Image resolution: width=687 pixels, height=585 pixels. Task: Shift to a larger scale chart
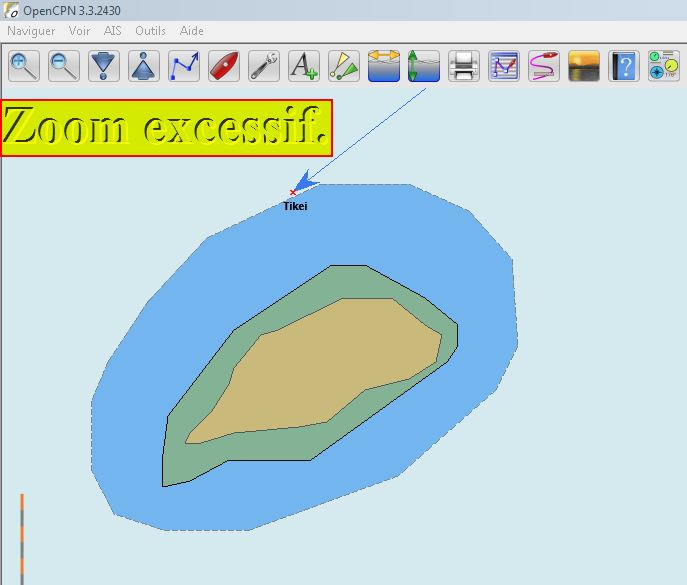(x=104, y=67)
